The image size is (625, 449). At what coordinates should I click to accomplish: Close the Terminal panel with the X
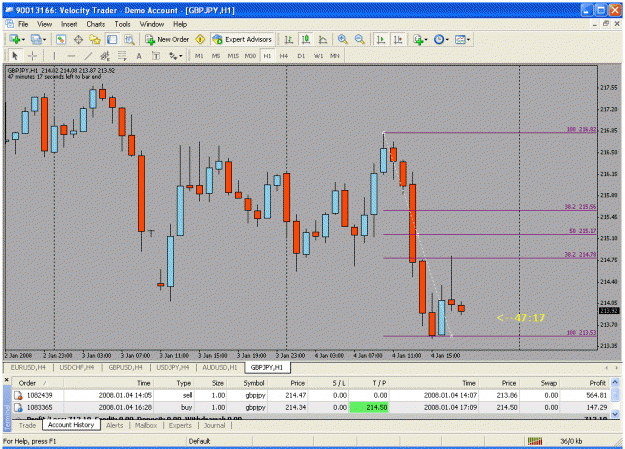(7, 380)
